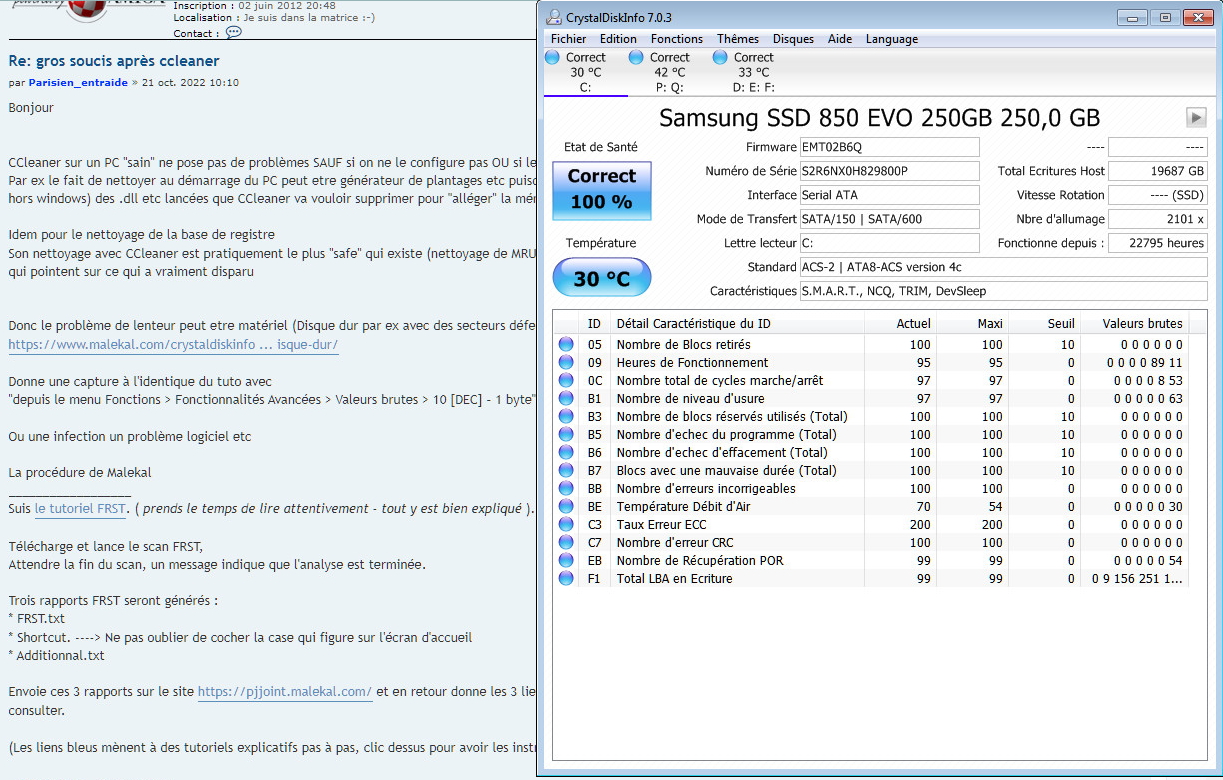Click the Actuel column header

901,323
